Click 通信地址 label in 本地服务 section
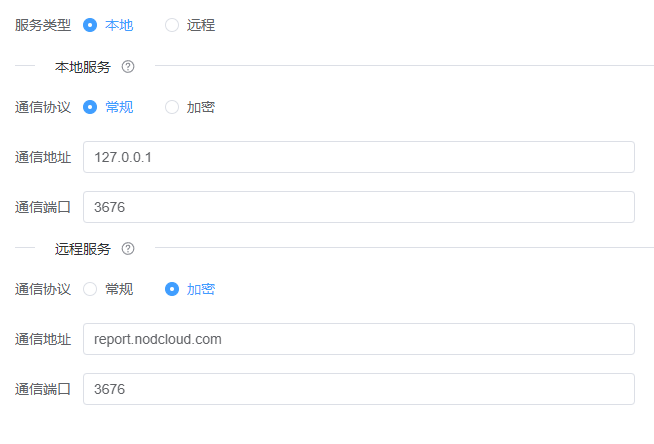 [x=43, y=157]
